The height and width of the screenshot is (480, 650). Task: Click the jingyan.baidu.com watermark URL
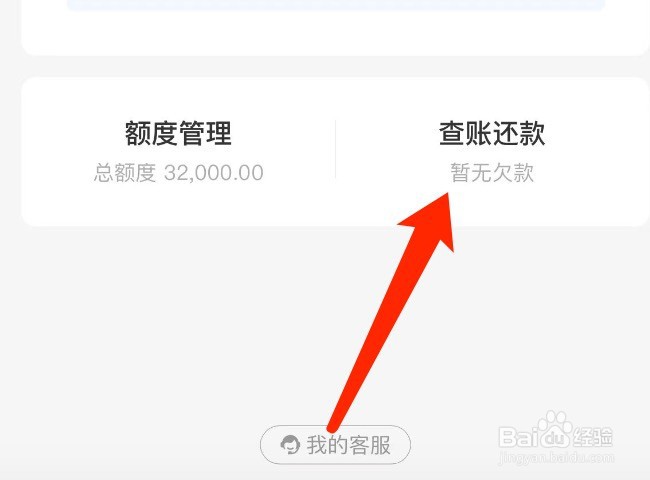click(x=556, y=458)
